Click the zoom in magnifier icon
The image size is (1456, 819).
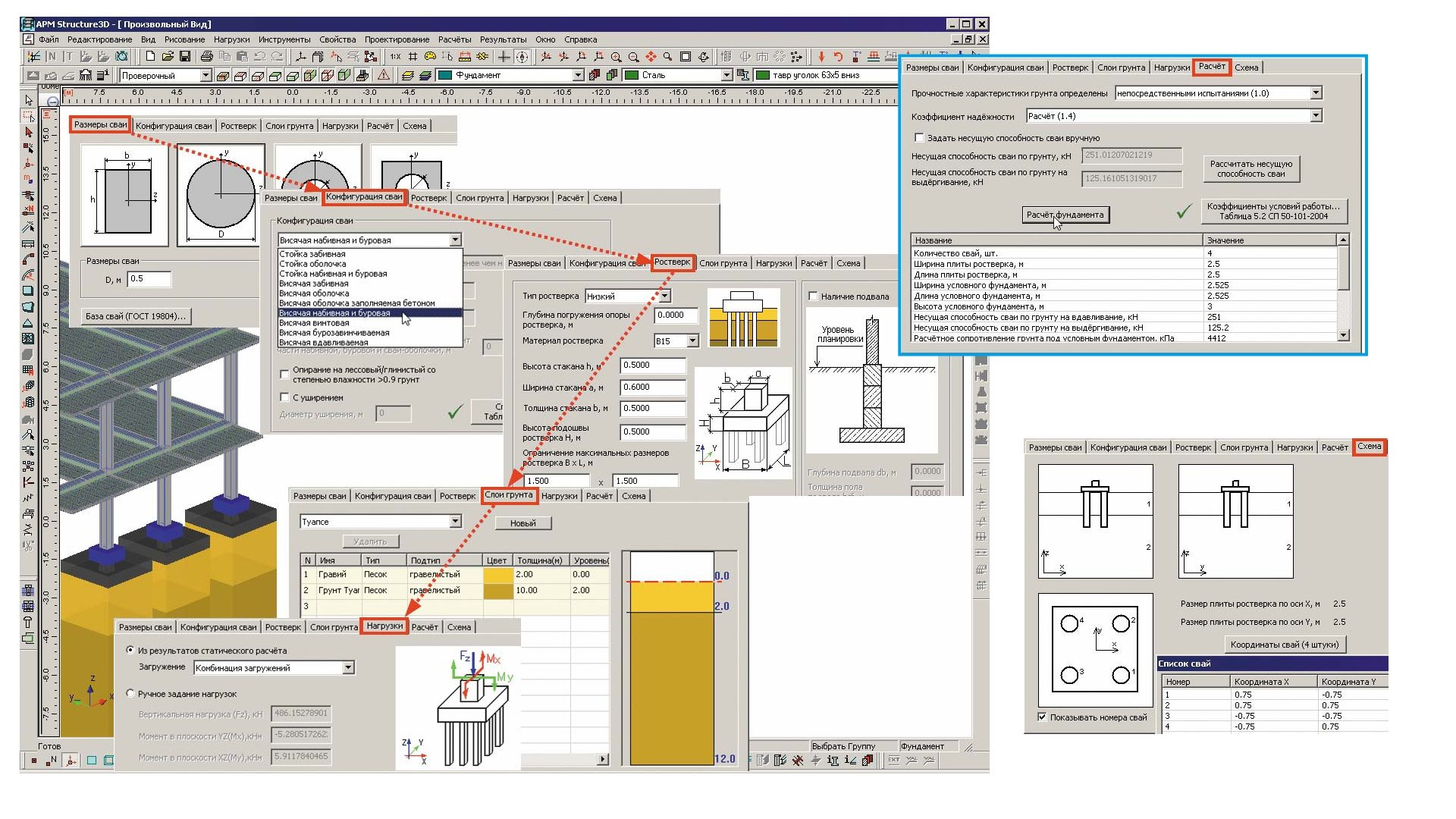pyautogui.click(x=616, y=57)
